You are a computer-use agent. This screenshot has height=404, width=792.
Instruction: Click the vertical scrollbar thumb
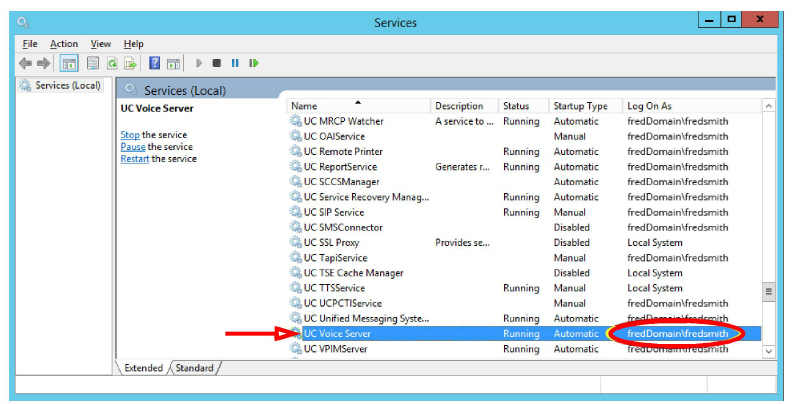[x=769, y=292]
